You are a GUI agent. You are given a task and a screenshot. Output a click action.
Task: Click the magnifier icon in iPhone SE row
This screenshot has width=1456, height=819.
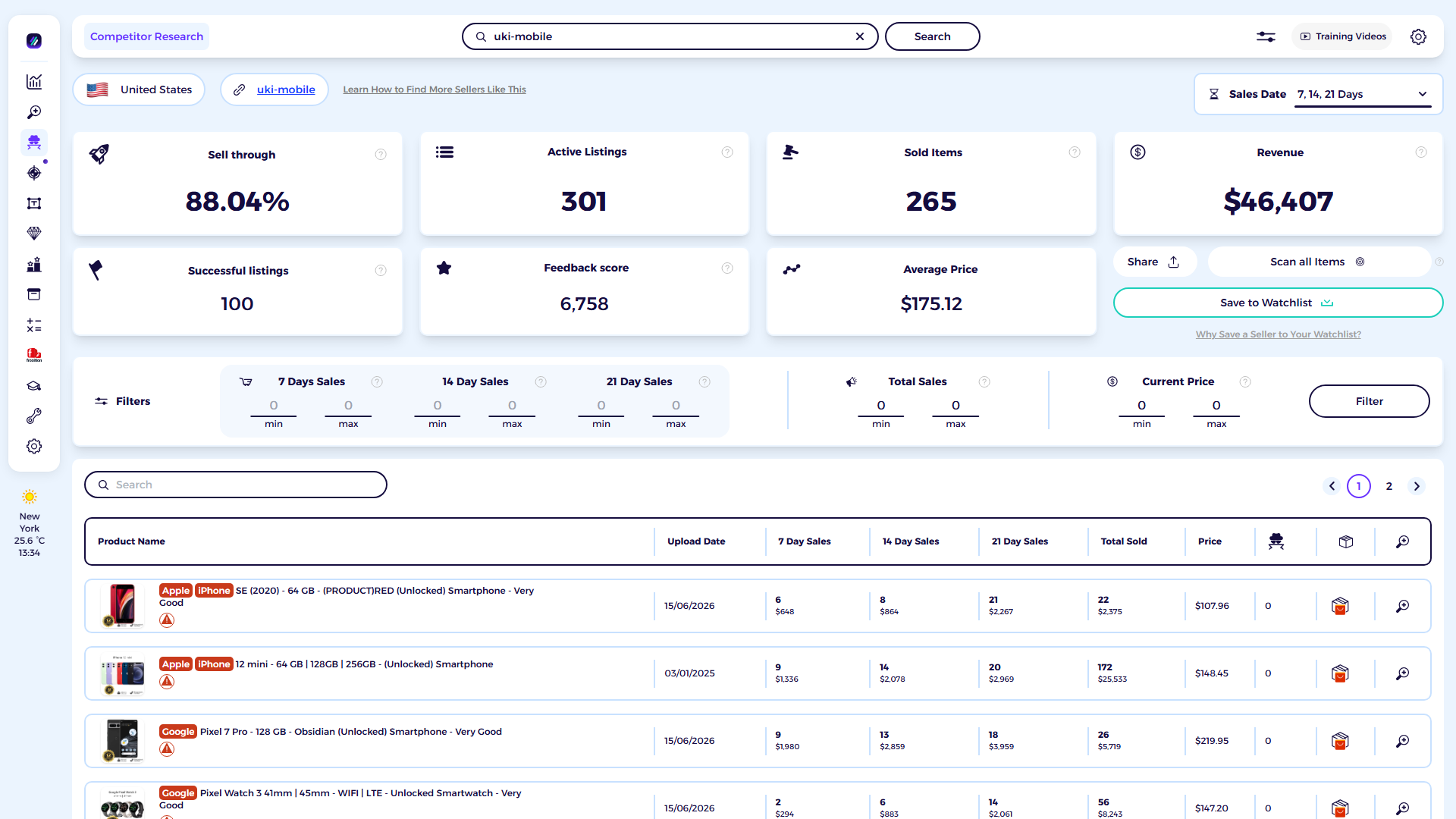click(1403, 606)
